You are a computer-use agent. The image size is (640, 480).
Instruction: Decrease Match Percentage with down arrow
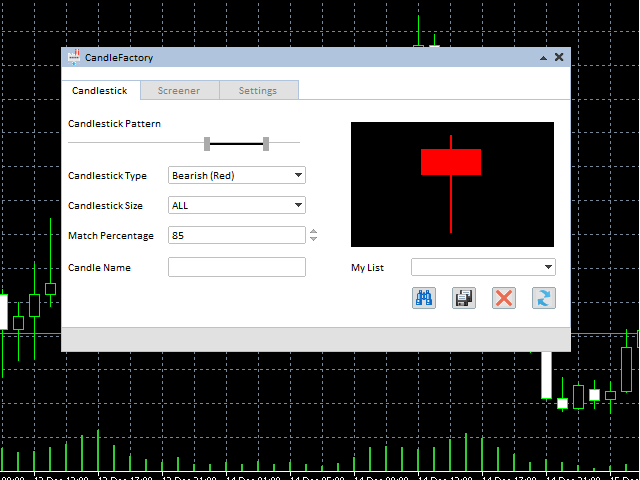coord(313,238)
